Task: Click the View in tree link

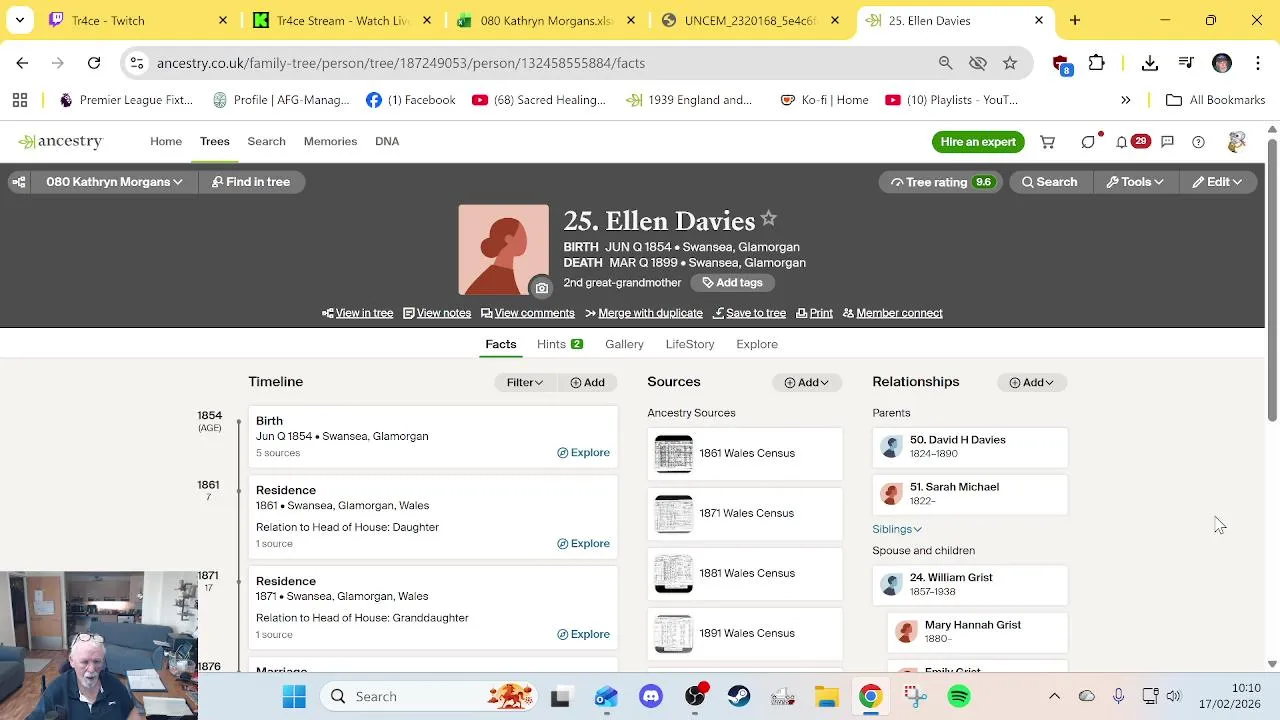Action: 358,313
